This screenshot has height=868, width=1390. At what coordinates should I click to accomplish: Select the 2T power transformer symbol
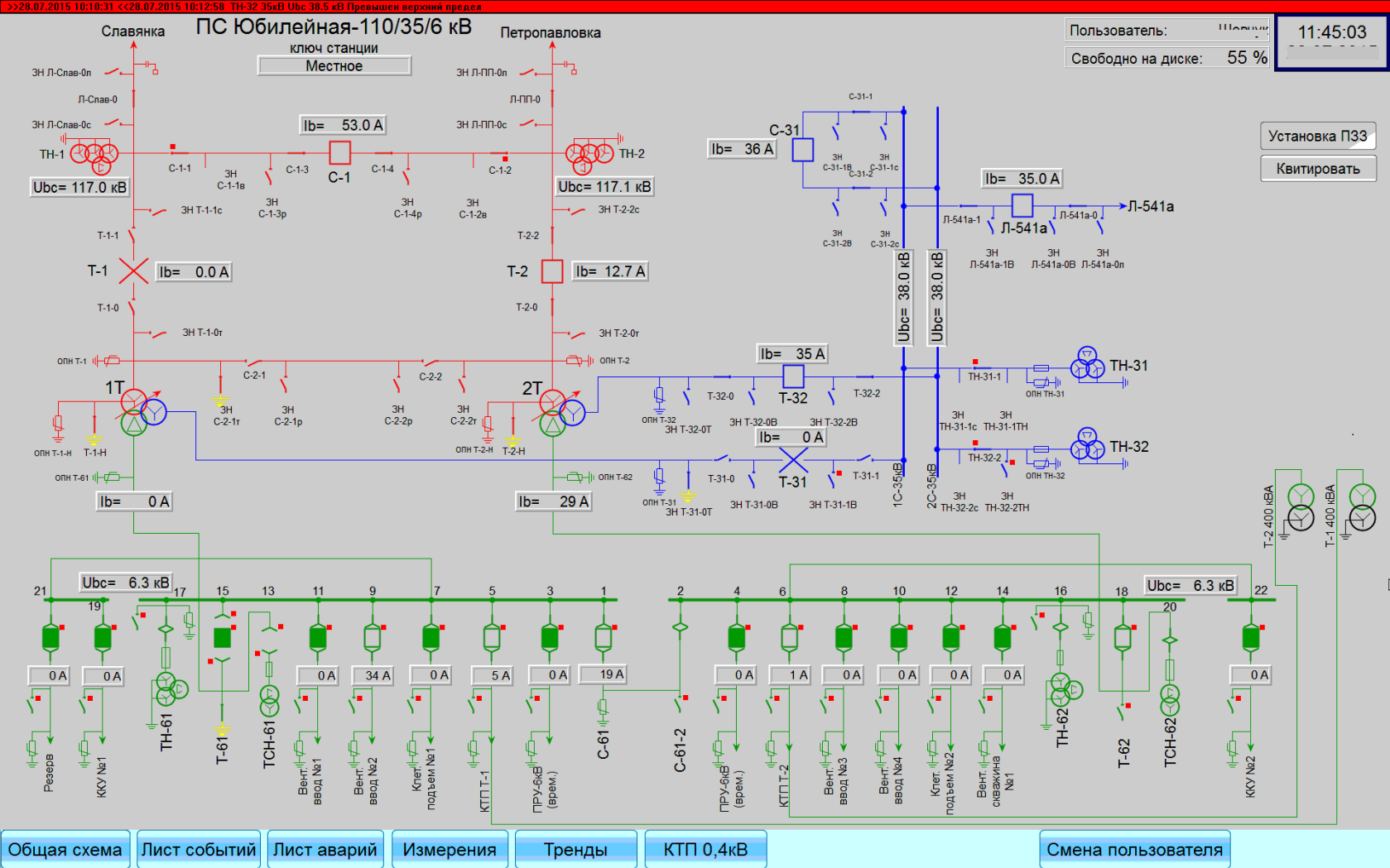560,413
